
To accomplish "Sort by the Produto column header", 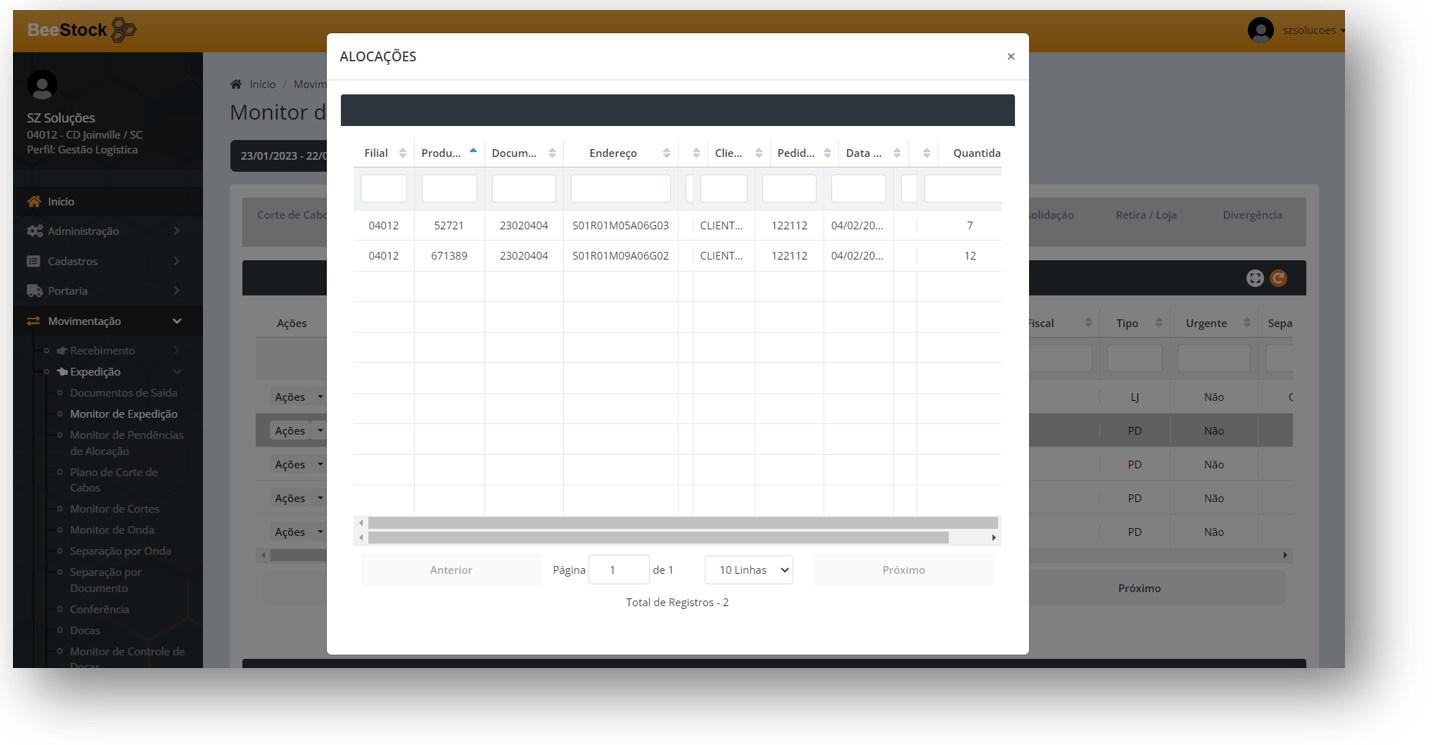I will point(441,153).
